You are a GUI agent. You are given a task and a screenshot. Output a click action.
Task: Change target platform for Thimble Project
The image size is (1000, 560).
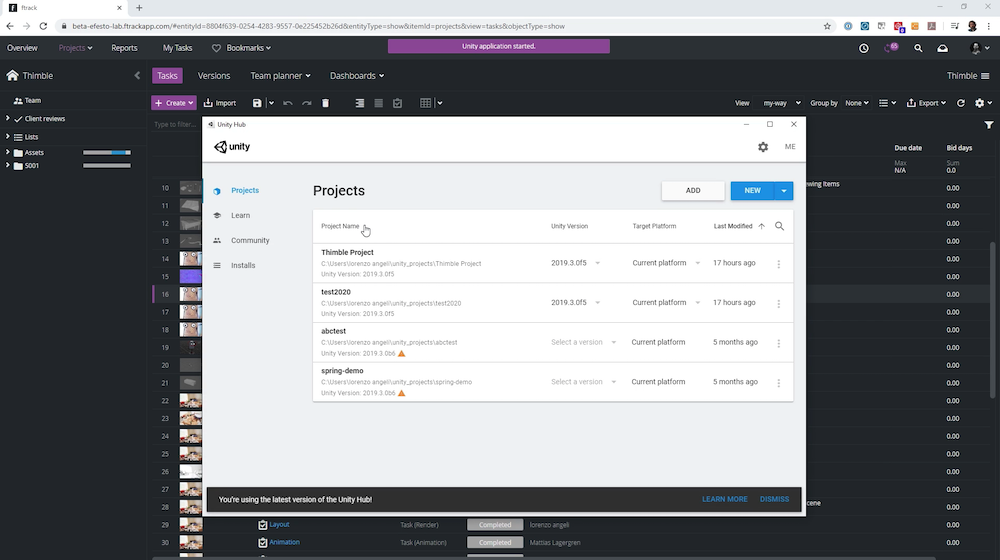click(666, 263)
